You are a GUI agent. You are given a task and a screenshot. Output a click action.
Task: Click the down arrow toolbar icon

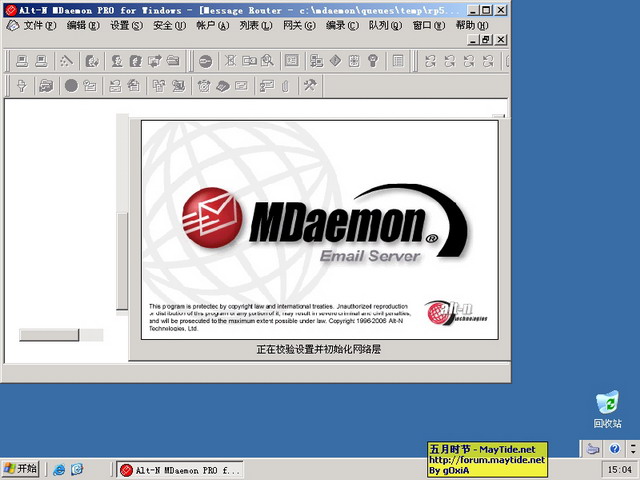[21, 86]
